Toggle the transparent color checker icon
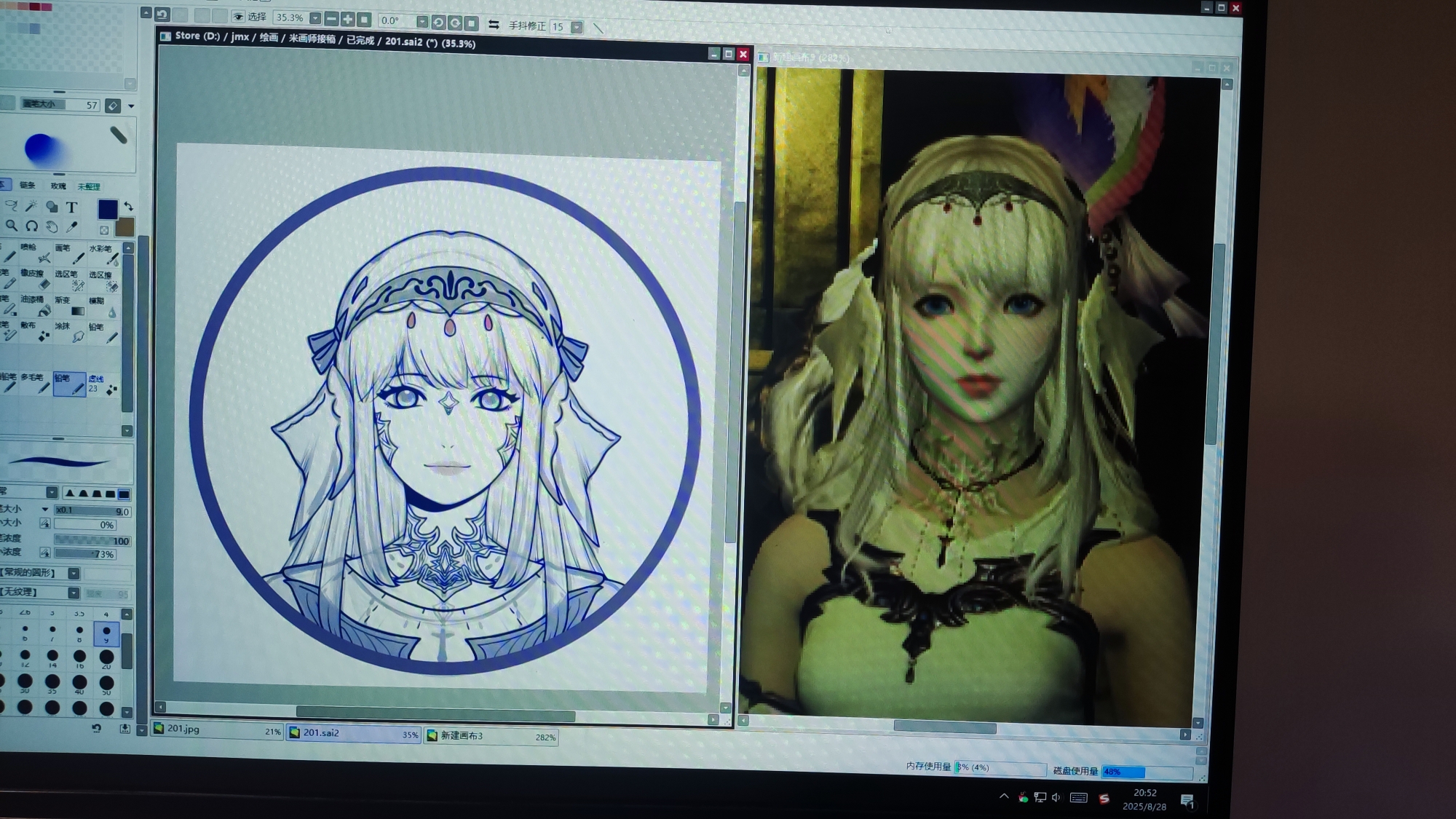Screen dimensions: 1456x819 click(104, 230)
